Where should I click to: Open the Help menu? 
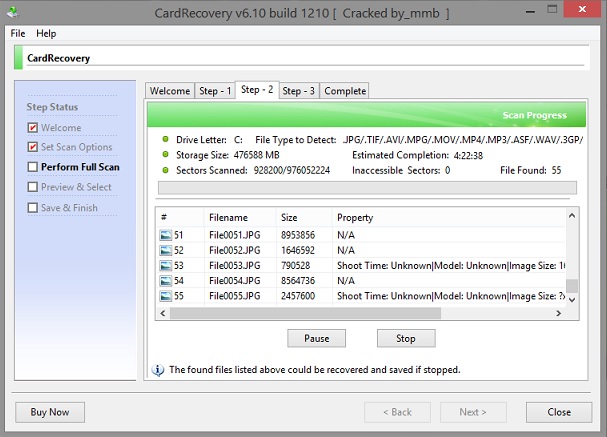point(46,33)
